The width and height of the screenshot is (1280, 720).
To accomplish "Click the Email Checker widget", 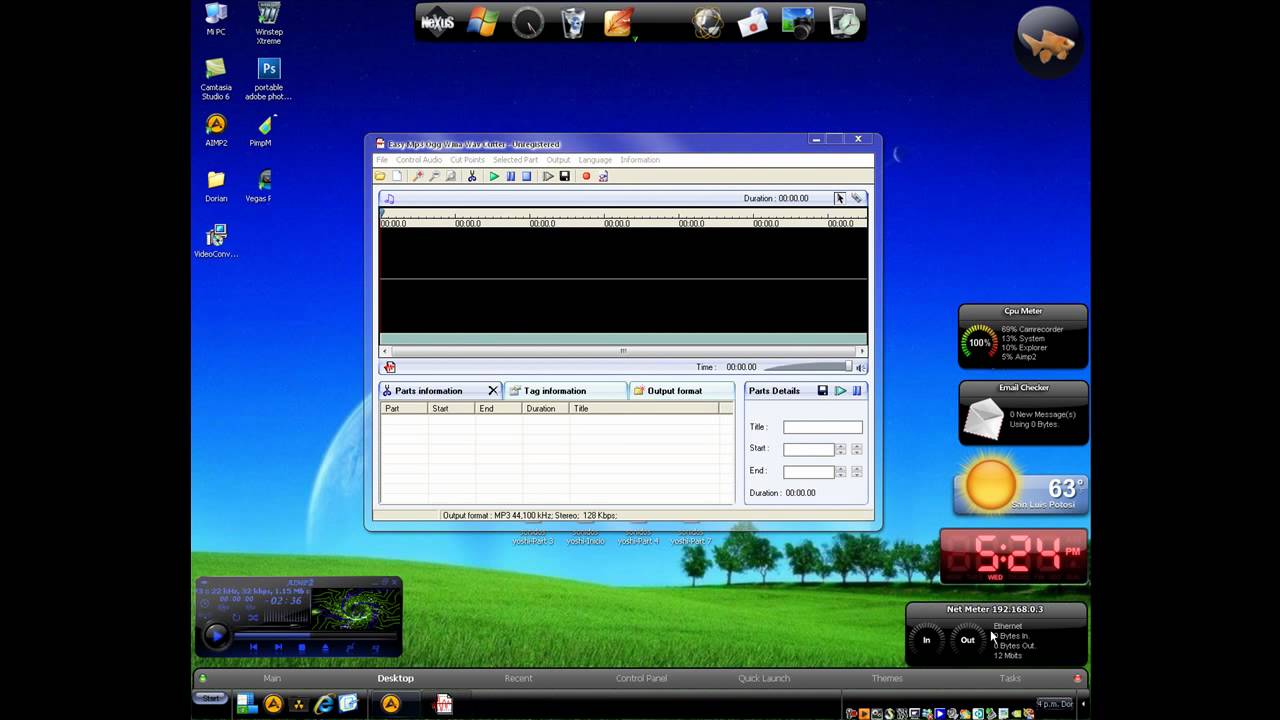I will [1023, 412].
